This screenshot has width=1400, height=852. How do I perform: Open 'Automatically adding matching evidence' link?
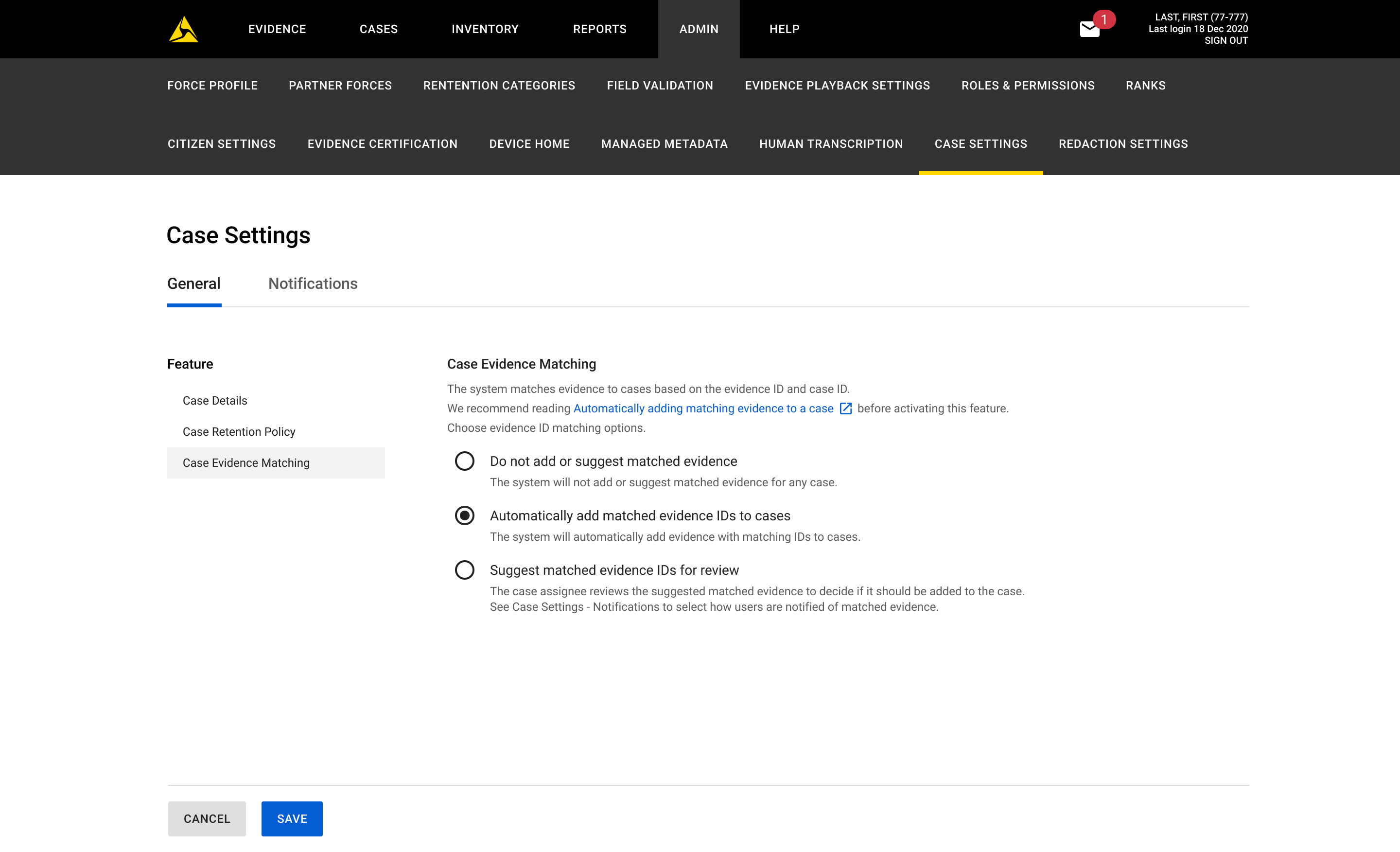point(703,408)
